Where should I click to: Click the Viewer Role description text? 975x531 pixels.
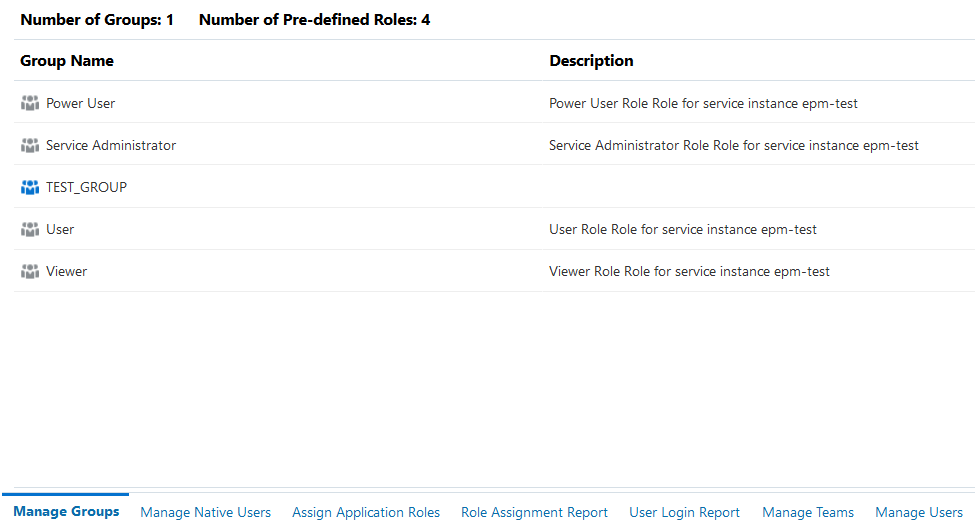[689, 272]
